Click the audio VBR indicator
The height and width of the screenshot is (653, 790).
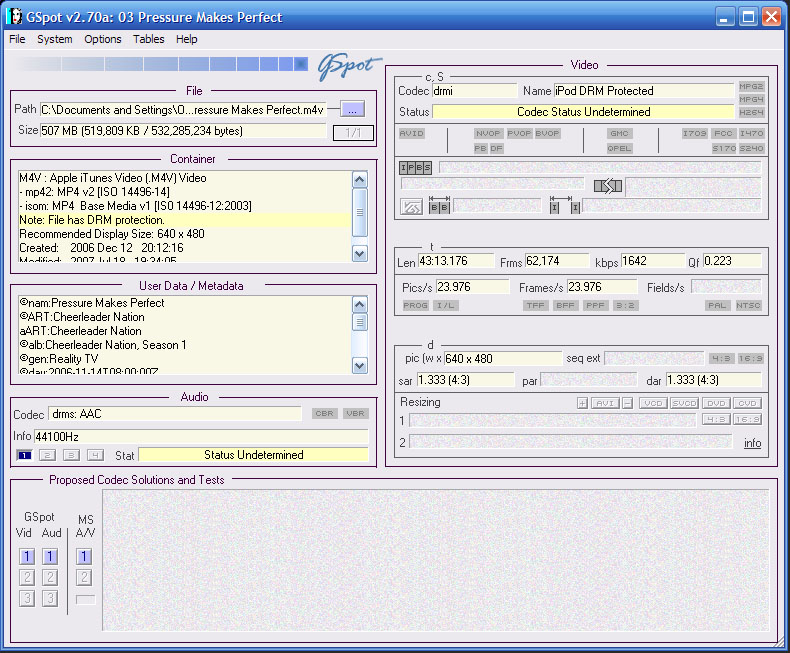click(356, 414)
